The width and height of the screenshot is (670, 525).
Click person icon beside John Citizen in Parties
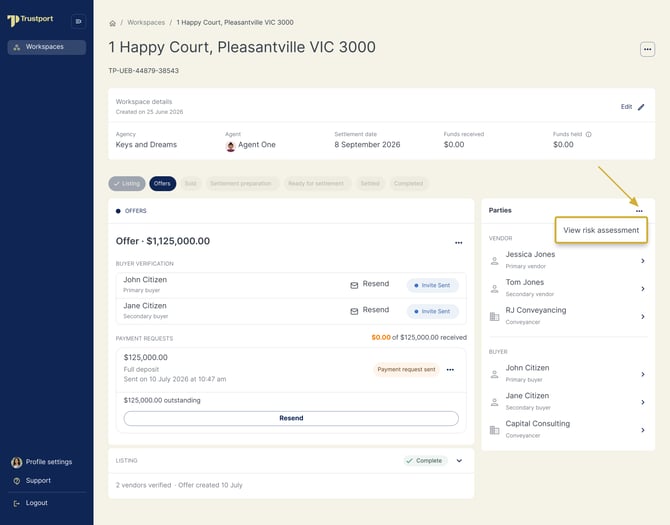pyautogui.click(x=494, y=375)
